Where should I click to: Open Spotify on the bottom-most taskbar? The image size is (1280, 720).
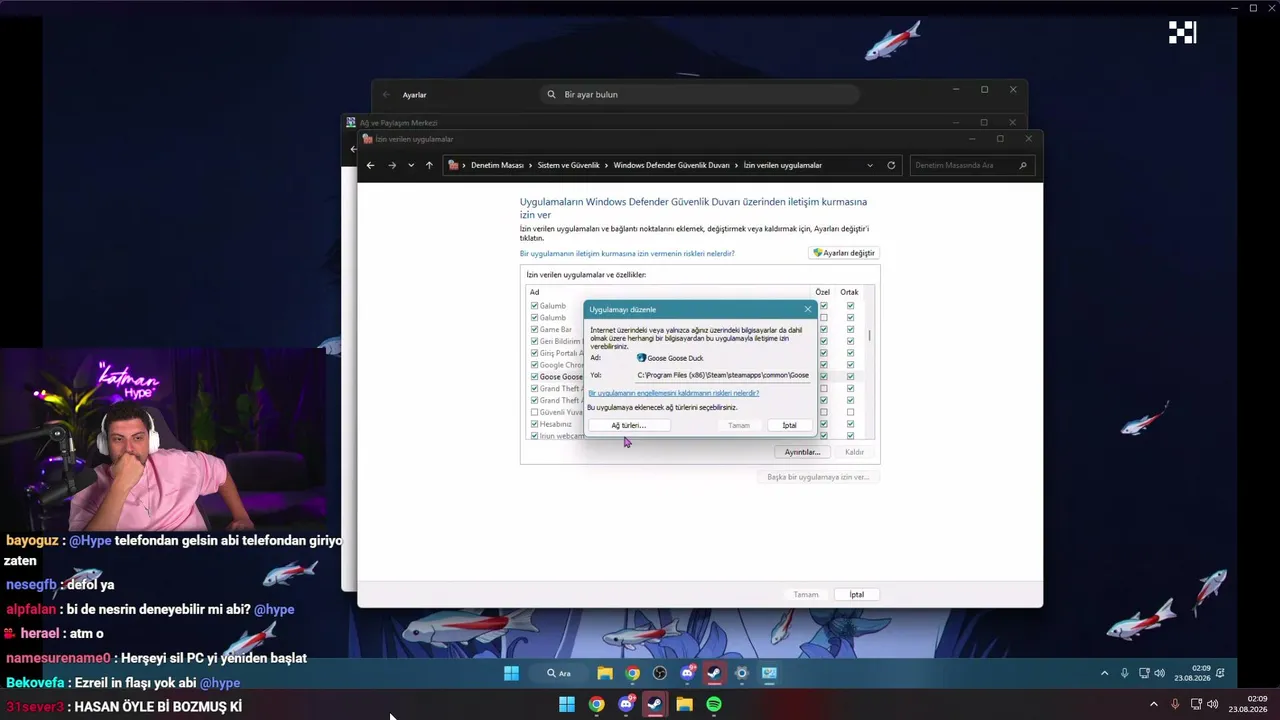(x=714, y=704)
